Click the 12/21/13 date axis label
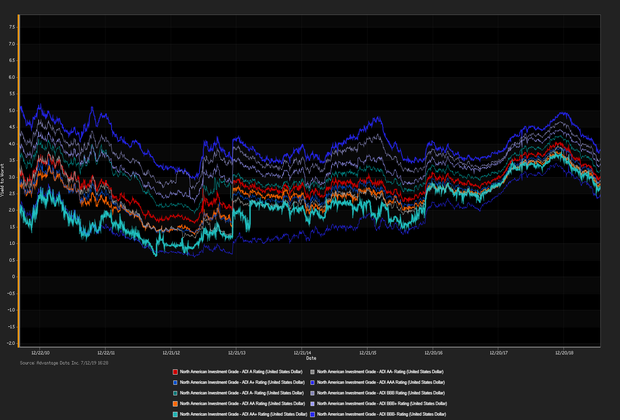 tap(236, 353)
